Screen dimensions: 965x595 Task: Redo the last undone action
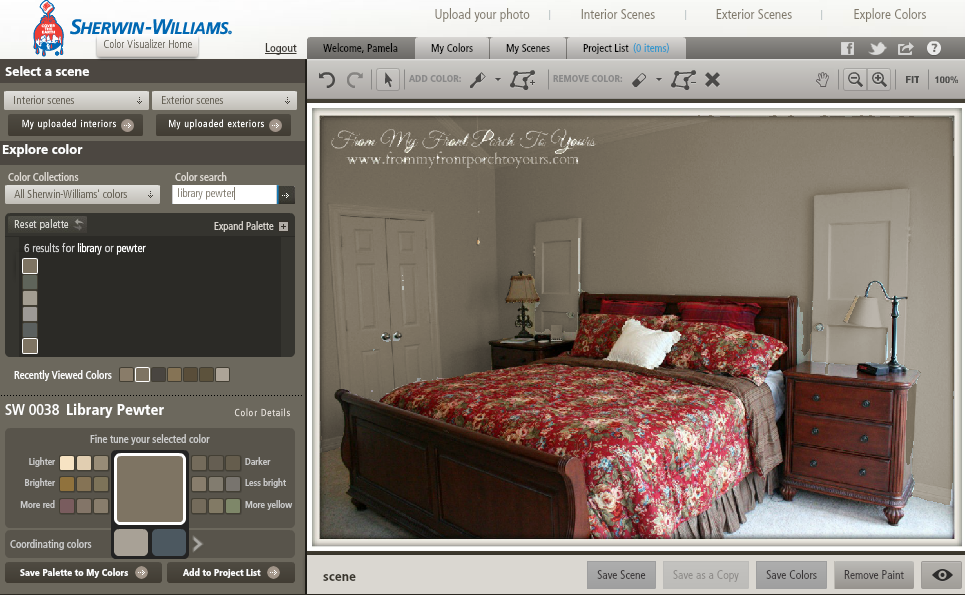(356, 79)
